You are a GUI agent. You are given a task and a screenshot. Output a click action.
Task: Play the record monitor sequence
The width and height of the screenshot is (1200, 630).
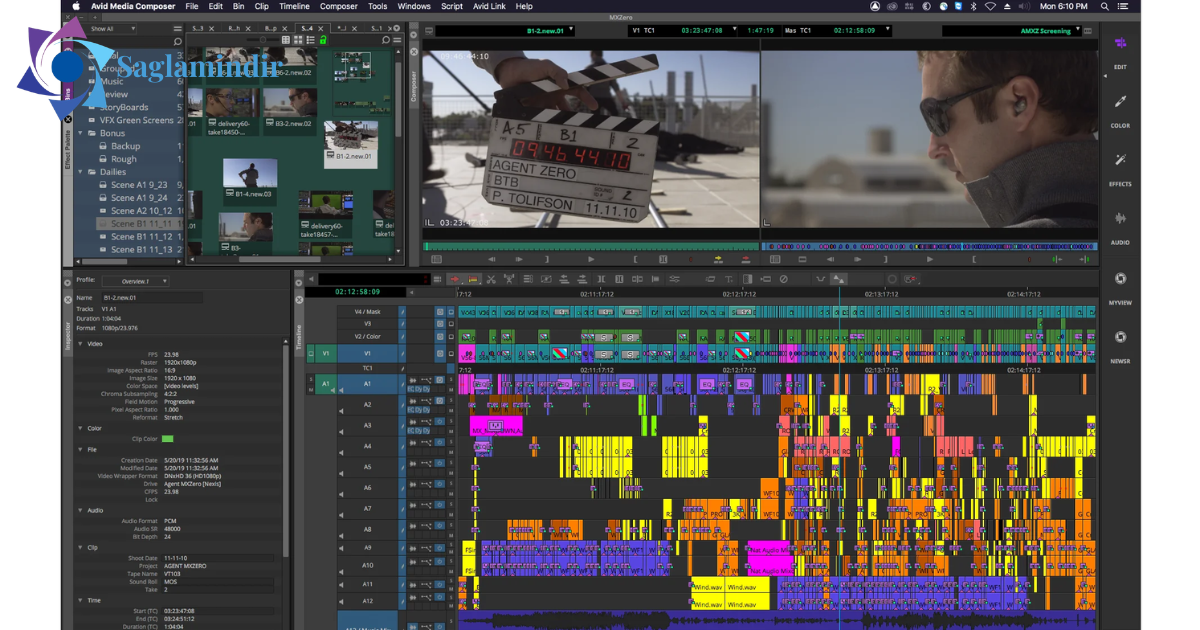[x=930, y=259]
